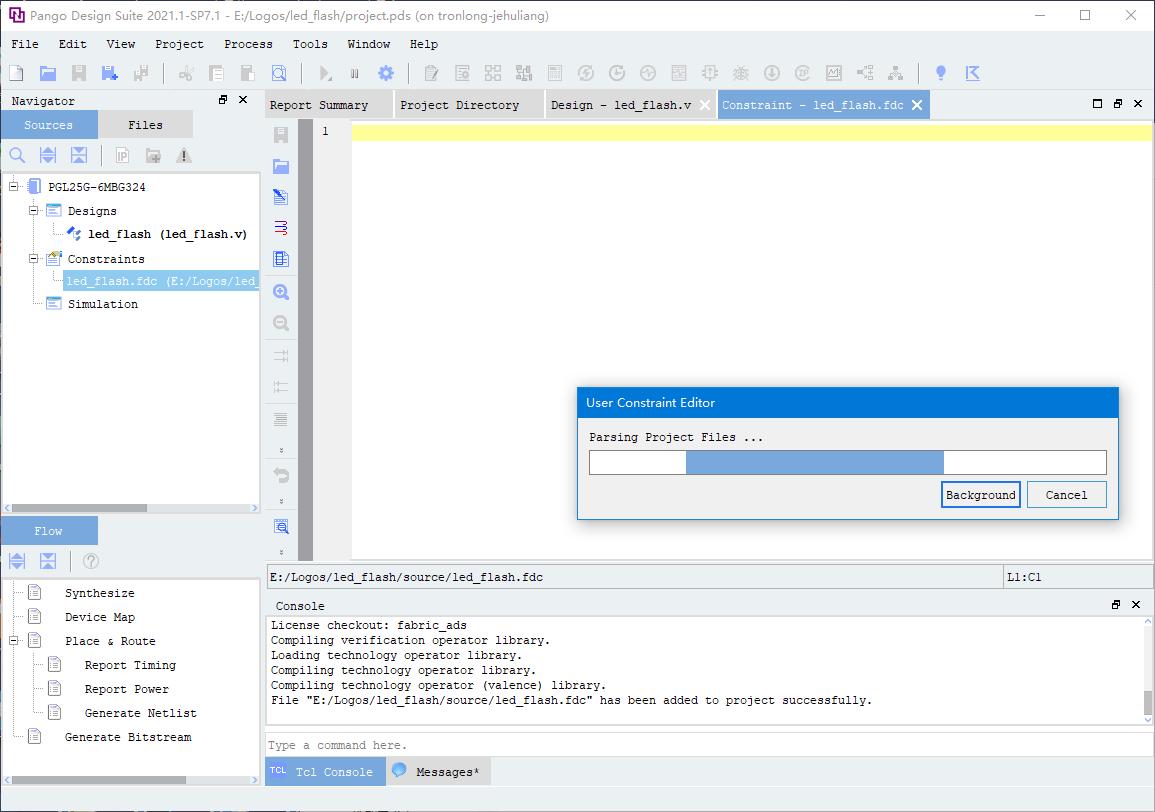1155x812 pixels.
Task: Close the Constraint - led_flash.fdc tab
Action: pos(917,105)
